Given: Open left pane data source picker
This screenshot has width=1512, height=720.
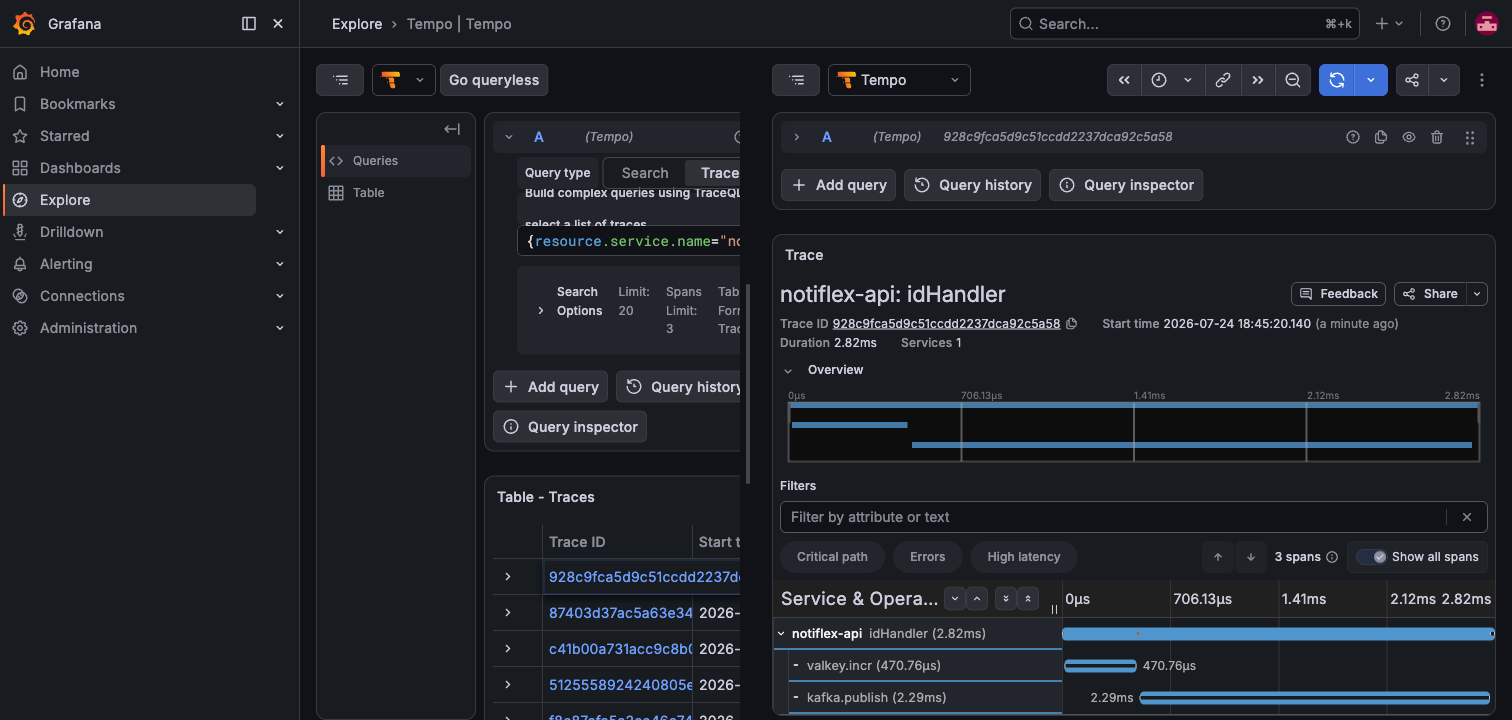Looking at the screenshot, I should click(x=404, y=80).
